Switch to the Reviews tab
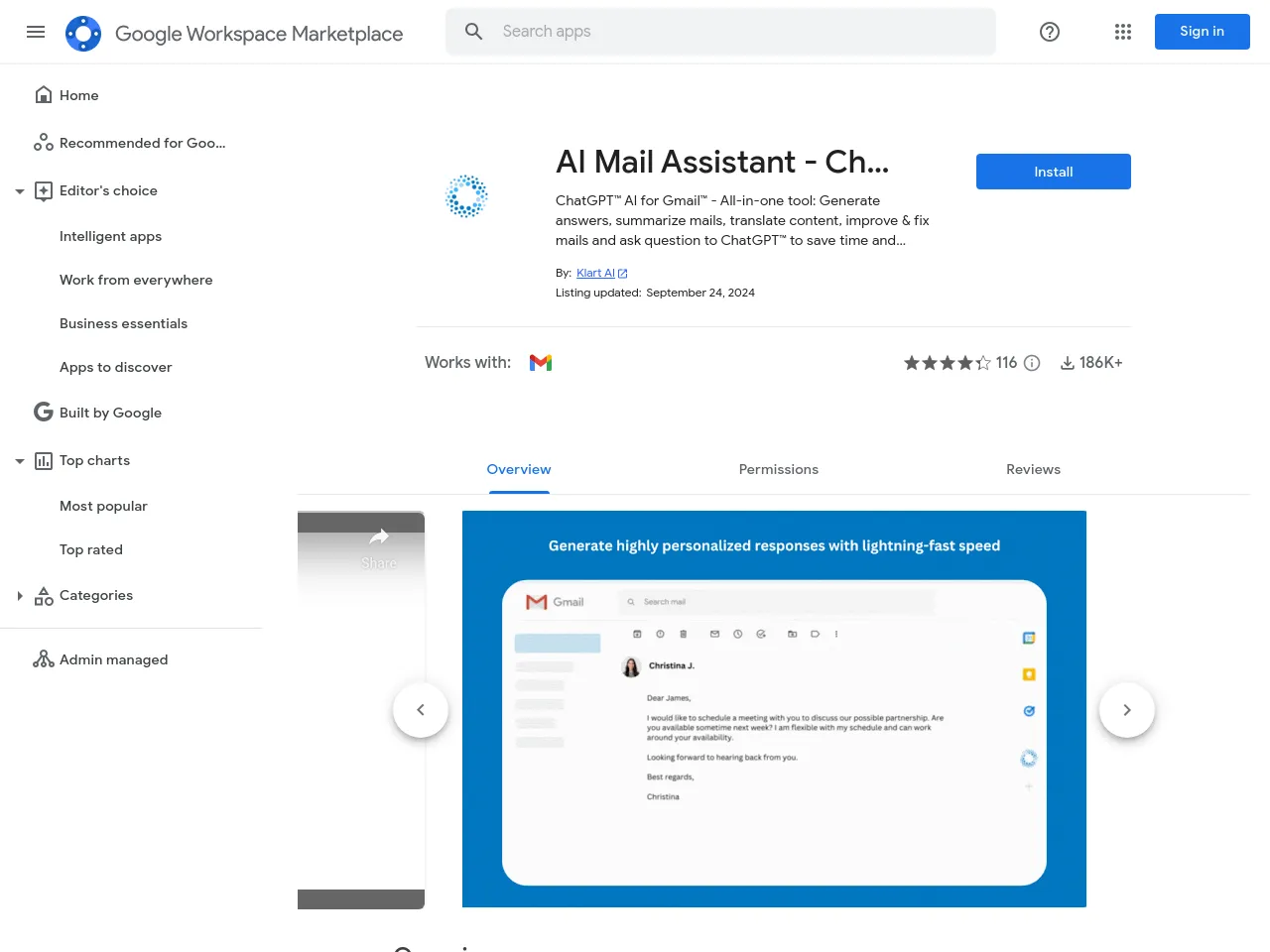The image size is (1270, 952). (1033, 469)
